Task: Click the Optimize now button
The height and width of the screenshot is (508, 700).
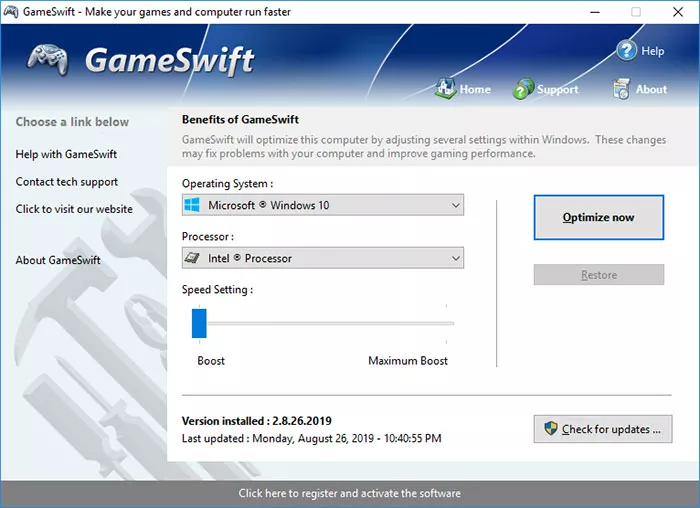Action: [x=599, y=217]
